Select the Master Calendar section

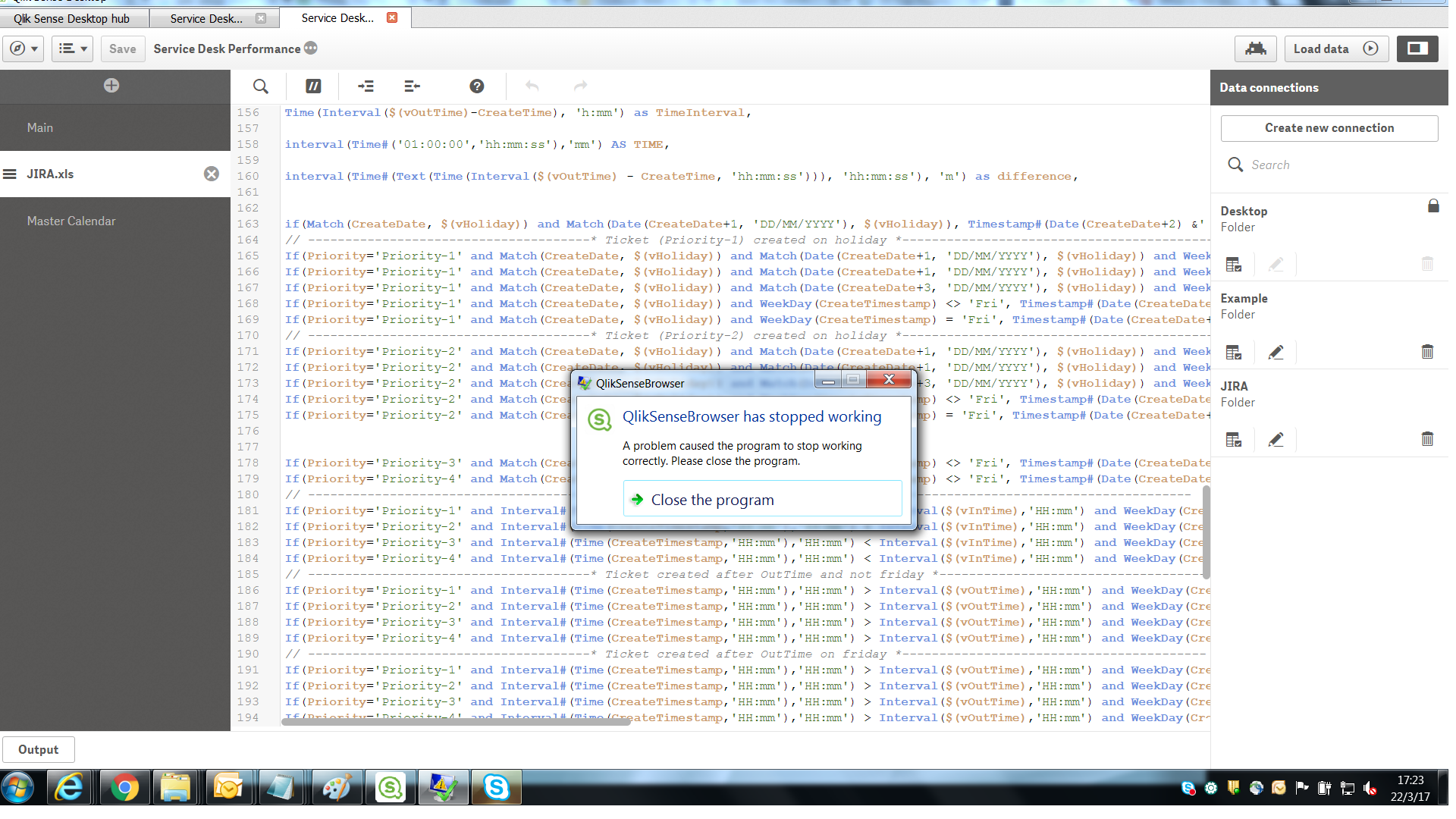[x=72, y=221]
